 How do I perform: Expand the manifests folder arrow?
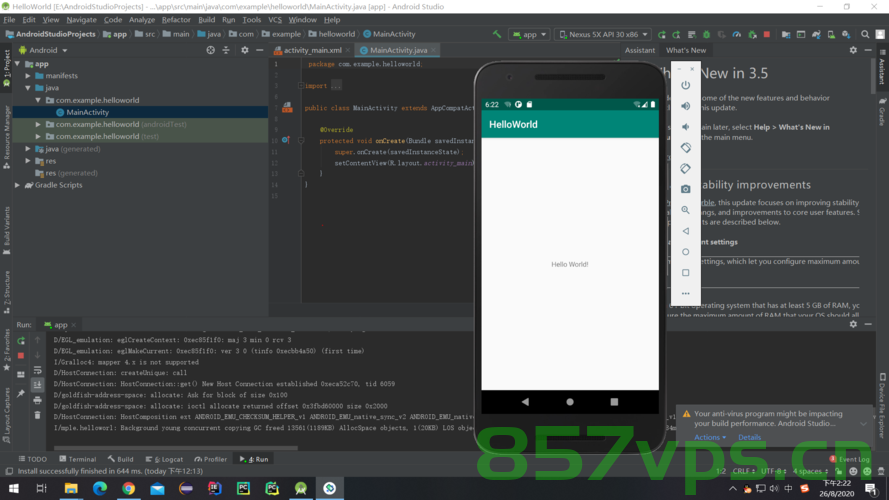[x=28, y=76]
